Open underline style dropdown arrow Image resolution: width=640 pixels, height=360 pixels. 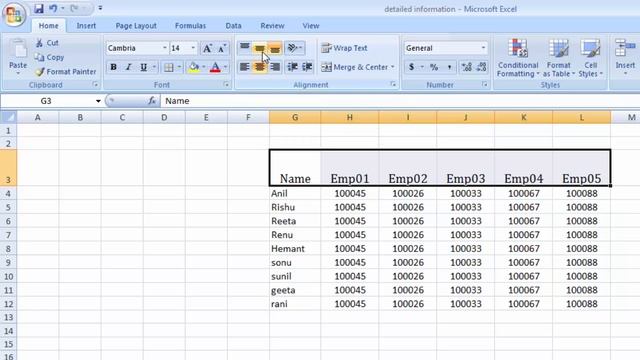(x=154, y=67)
